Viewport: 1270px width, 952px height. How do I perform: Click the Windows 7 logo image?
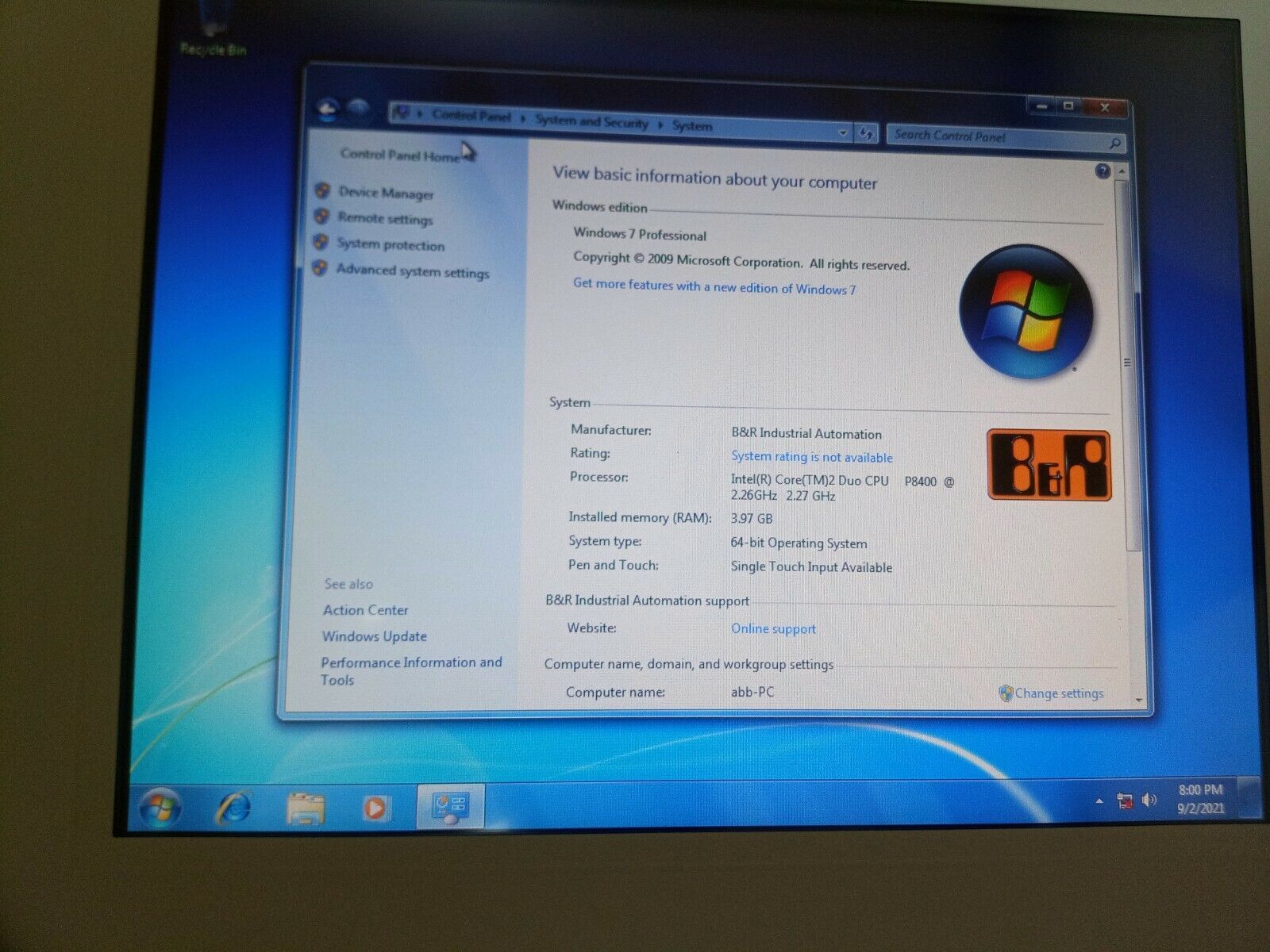[x=1026, y=311]
